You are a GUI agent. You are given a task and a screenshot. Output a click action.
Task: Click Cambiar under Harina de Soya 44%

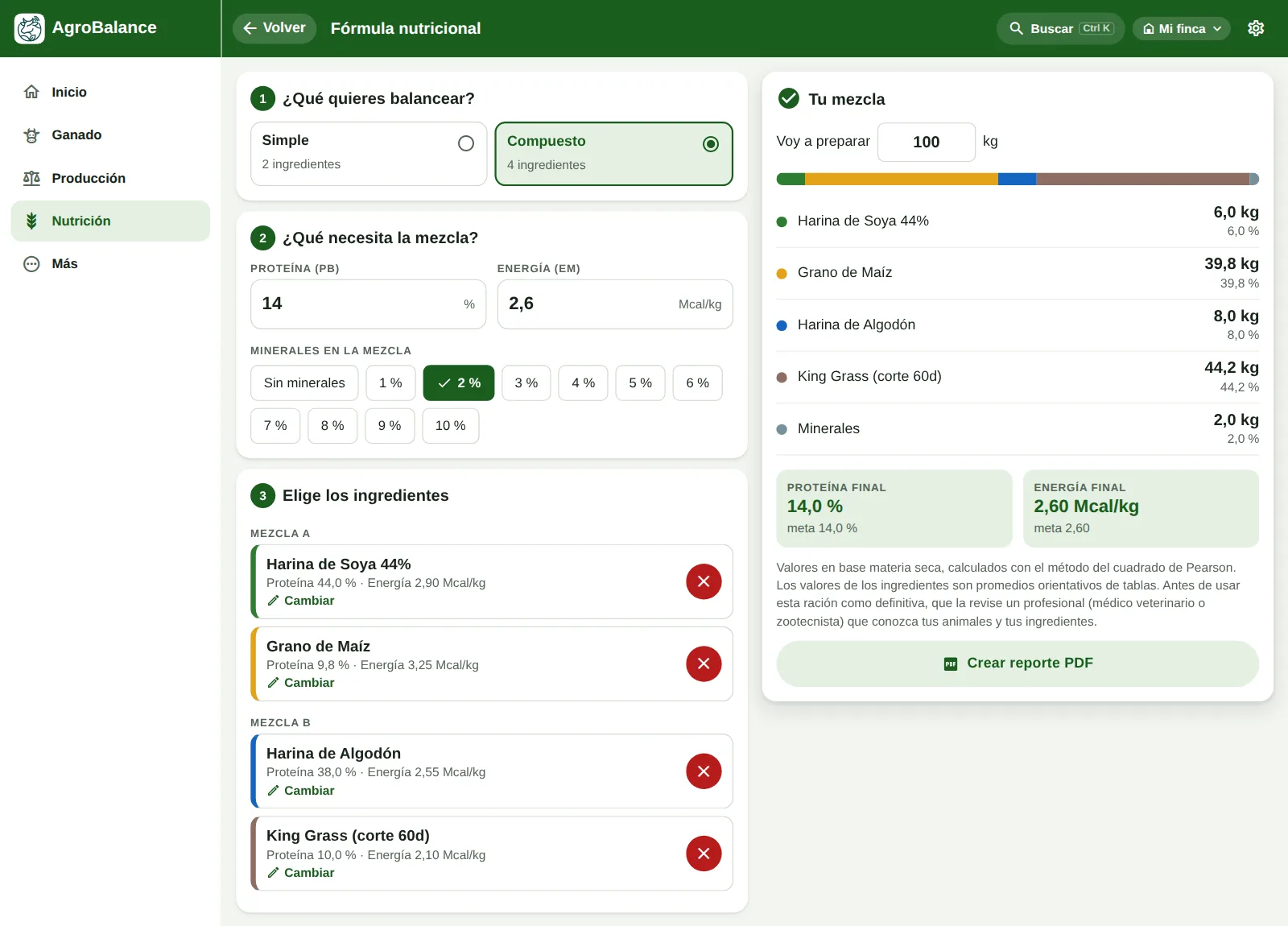300,601
